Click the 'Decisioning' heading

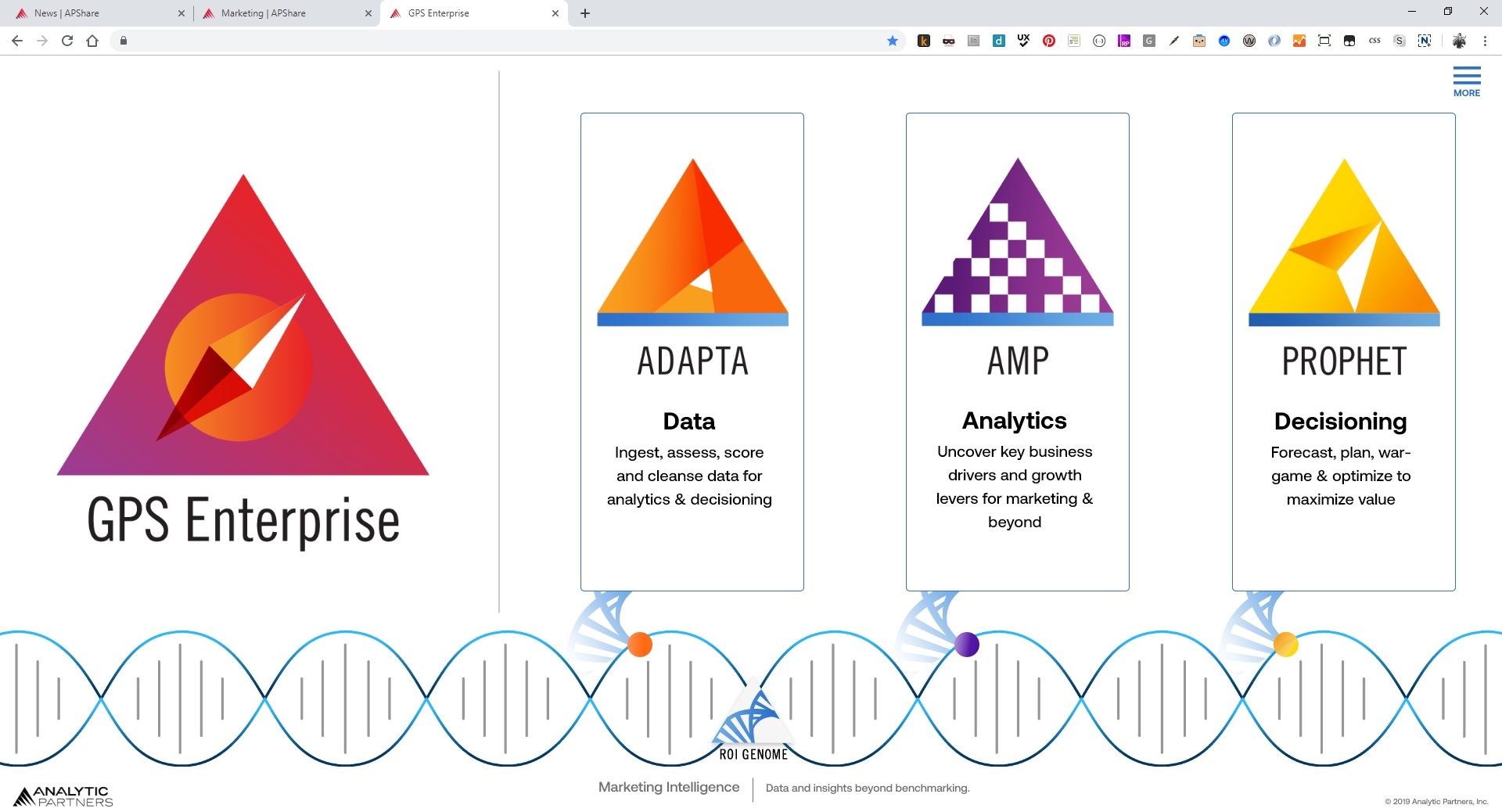1340,422
